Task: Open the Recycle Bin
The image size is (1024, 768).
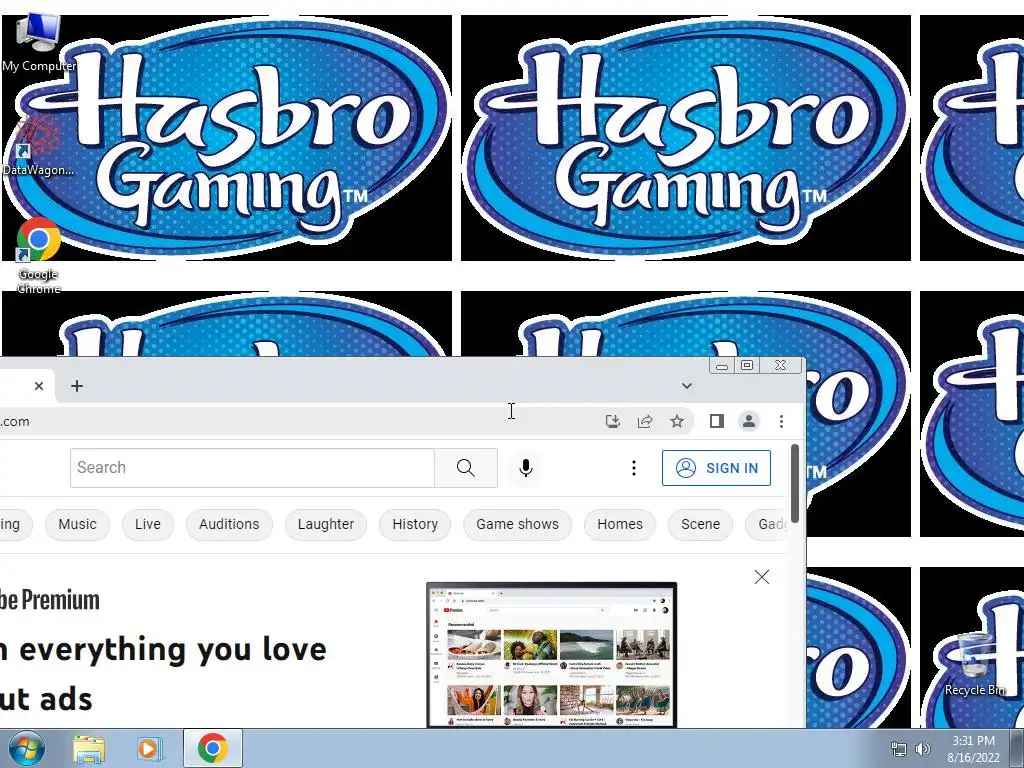Action: 974,664
